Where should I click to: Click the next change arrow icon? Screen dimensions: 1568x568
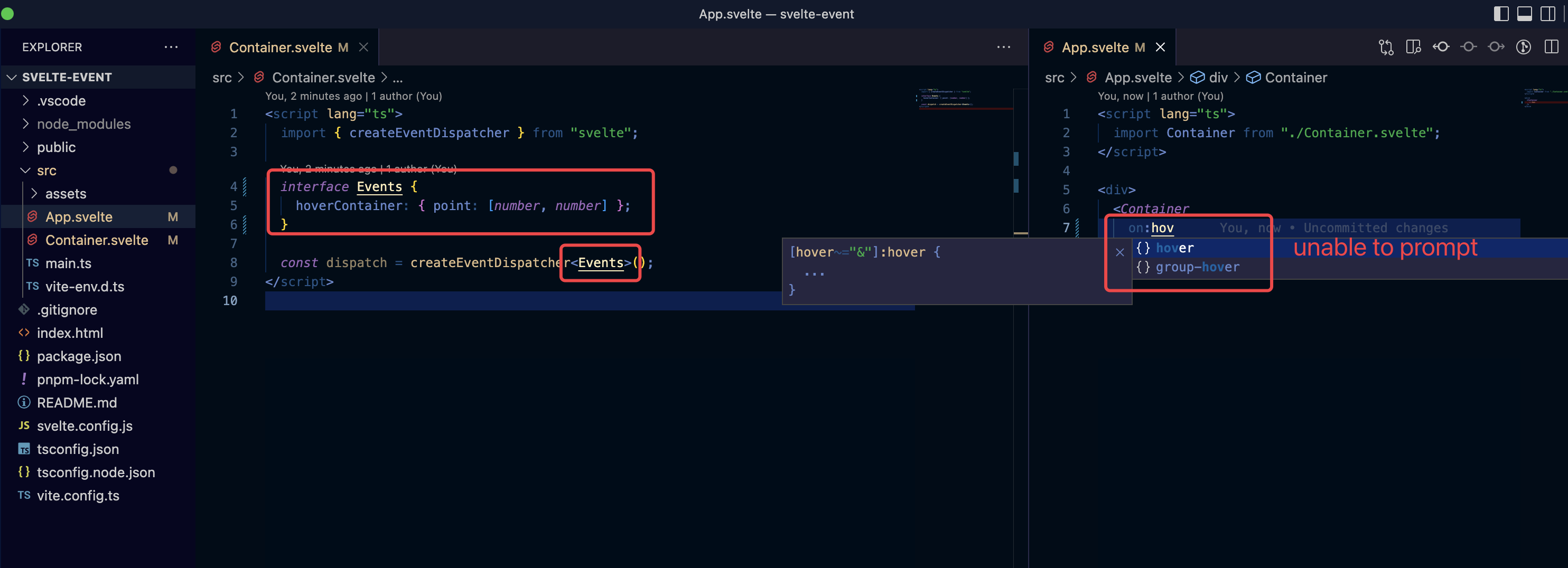pyautogui.click(x=1496, y=47)
